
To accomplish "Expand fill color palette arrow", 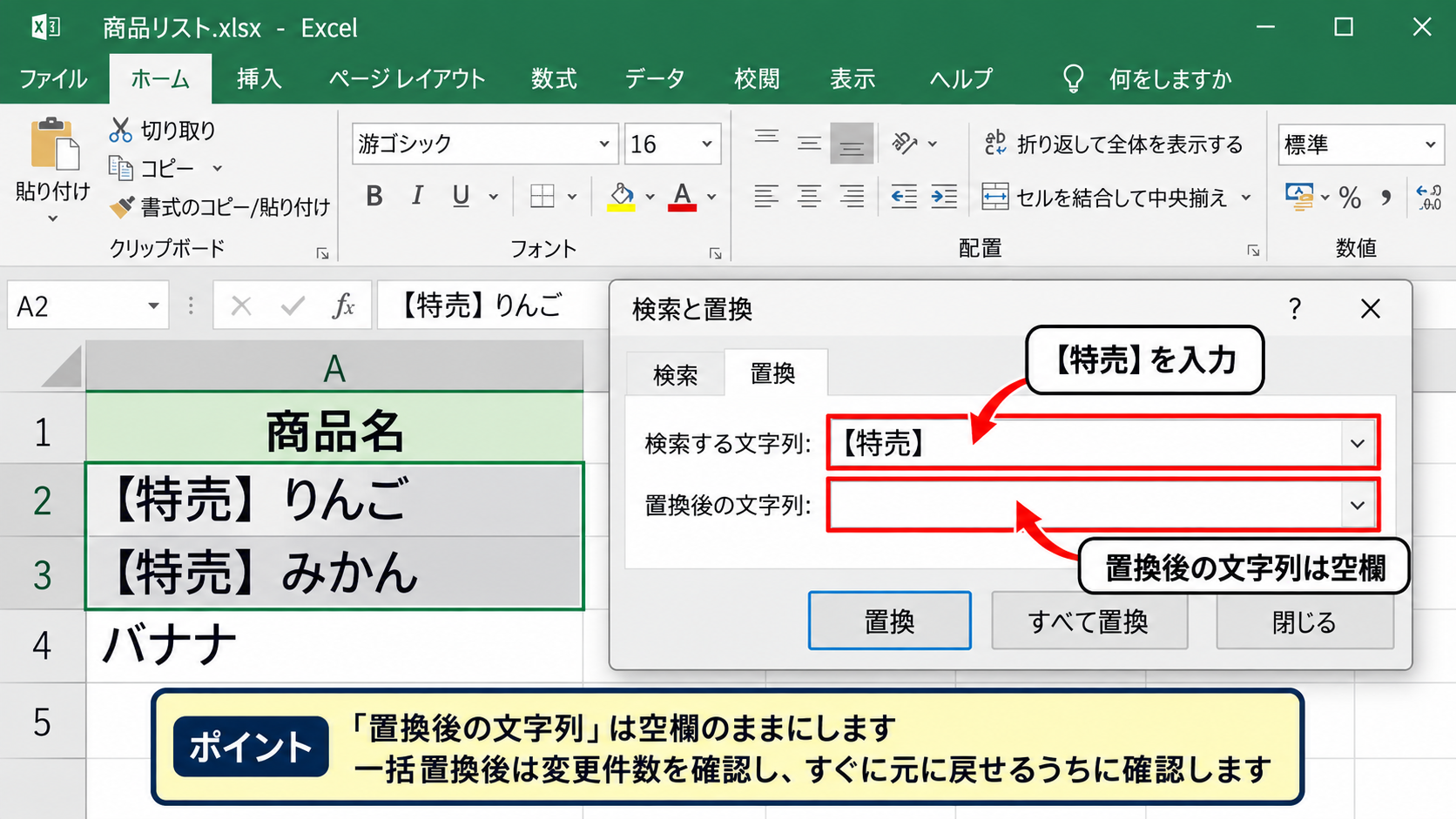I will (x=650, y=197).
